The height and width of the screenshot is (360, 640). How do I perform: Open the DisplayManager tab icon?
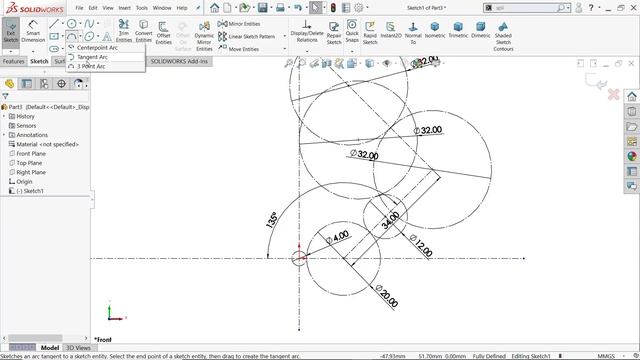78,84
